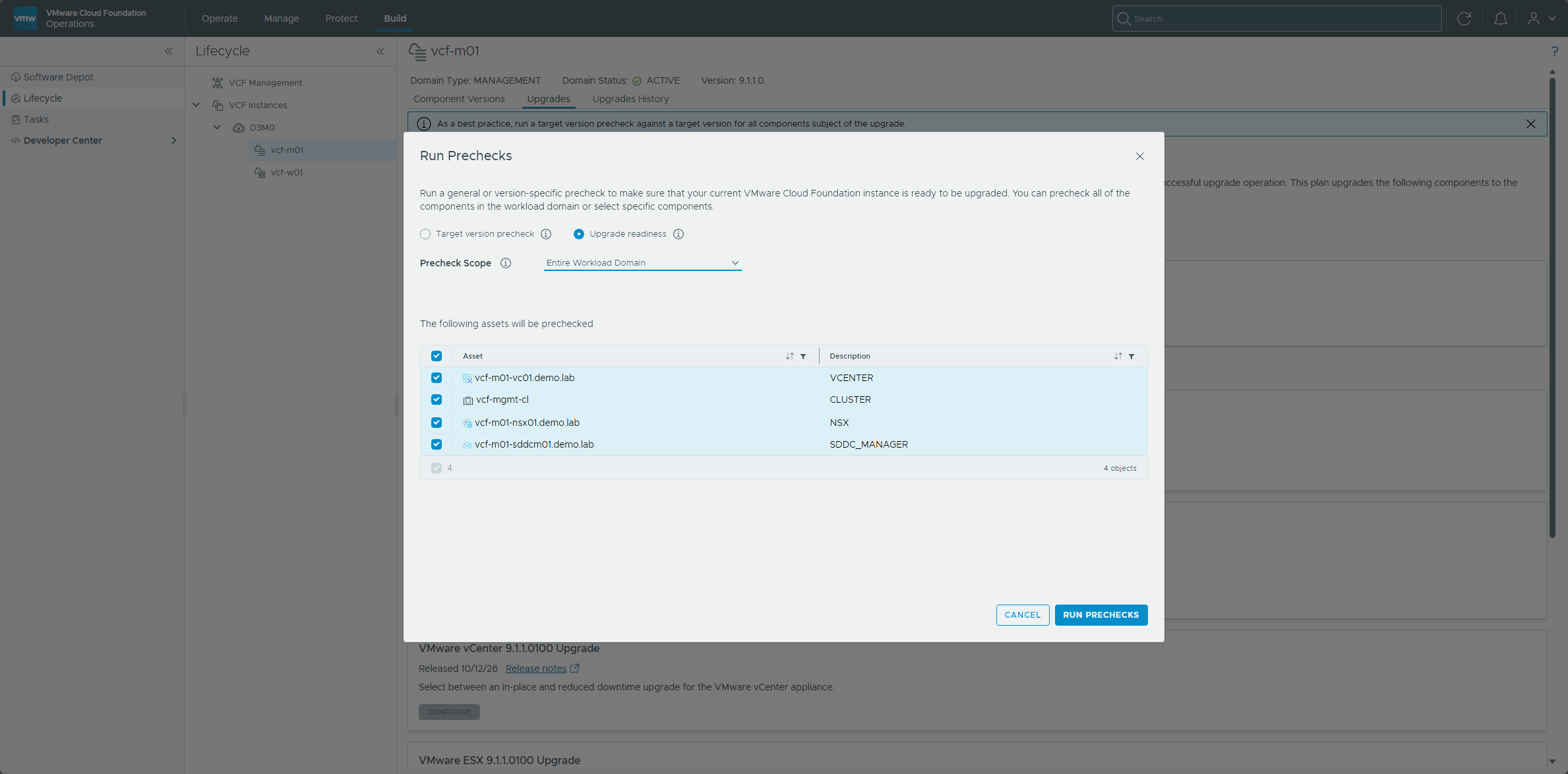
Task: Filter the Description column
Action: (1131, 356)
